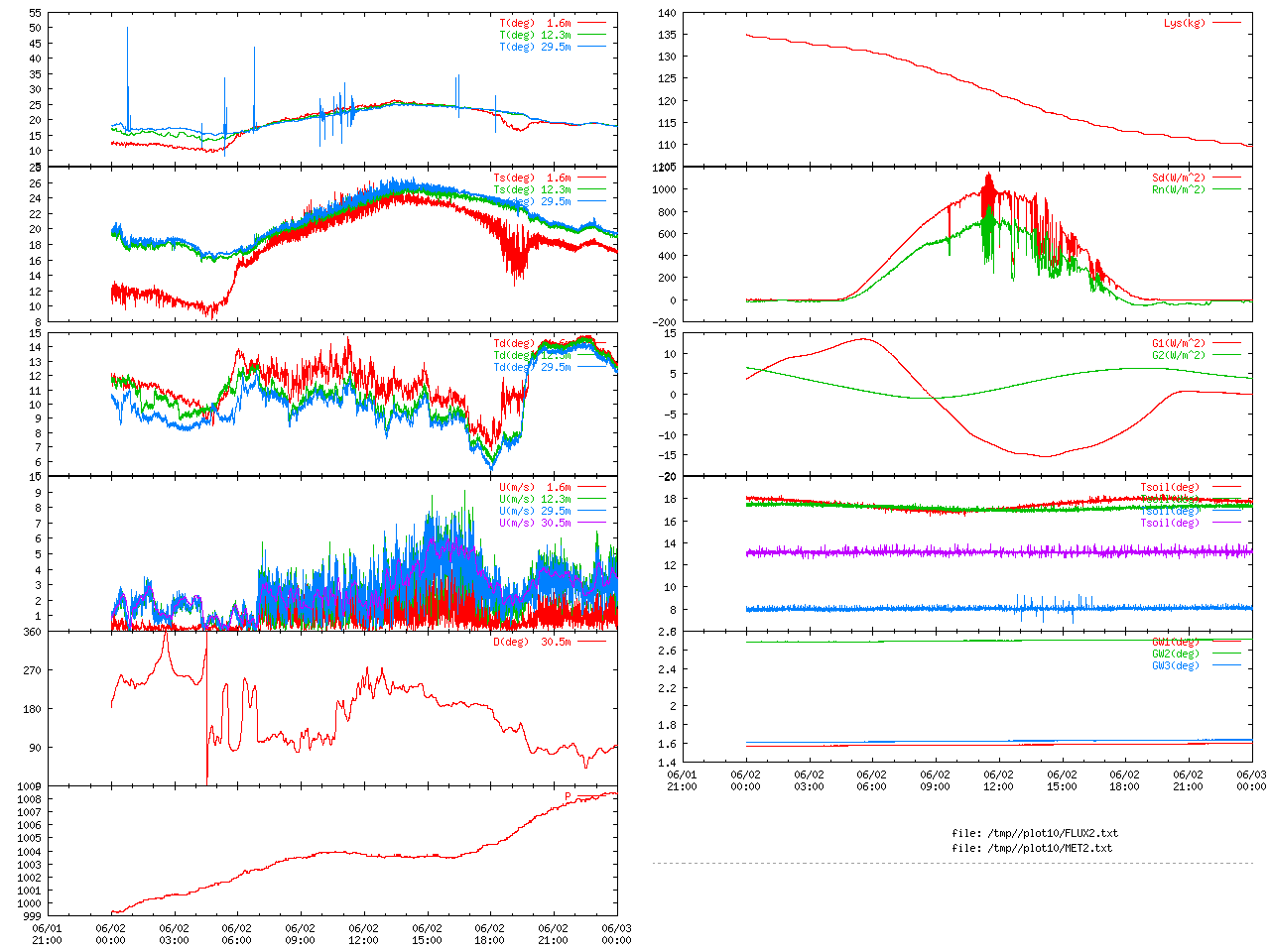Click the red-lined 'Tsoil(deg)' legend entry
The height and width of the screenshot is (952, 1270).
click(x=1170, y=488)
